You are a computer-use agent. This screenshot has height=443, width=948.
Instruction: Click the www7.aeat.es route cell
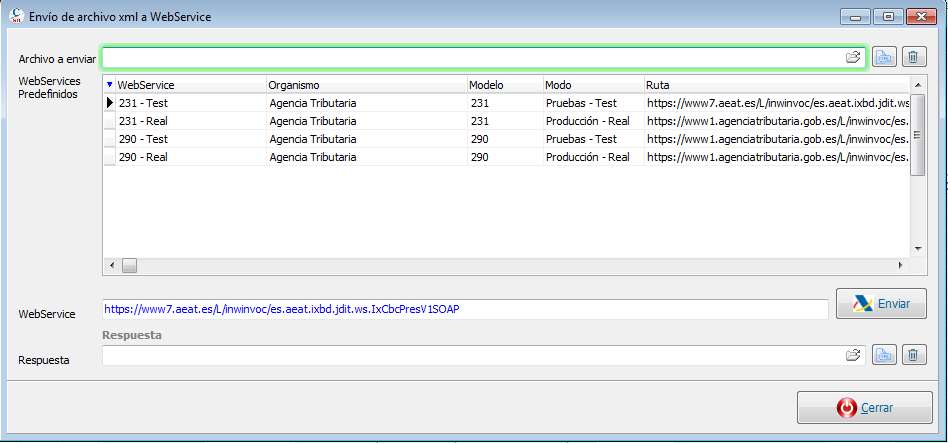[x=776, y=103]
